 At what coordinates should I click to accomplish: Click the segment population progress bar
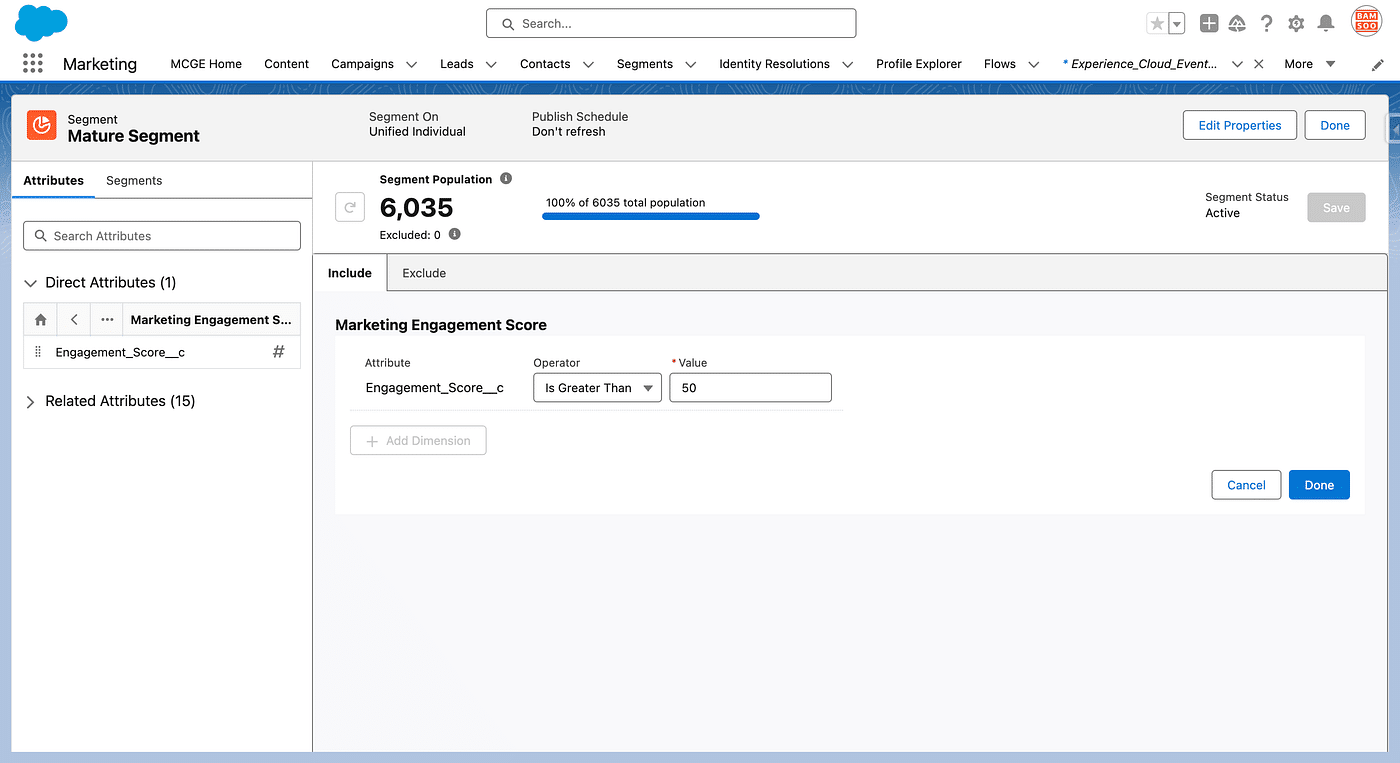[x=650, y=216]
